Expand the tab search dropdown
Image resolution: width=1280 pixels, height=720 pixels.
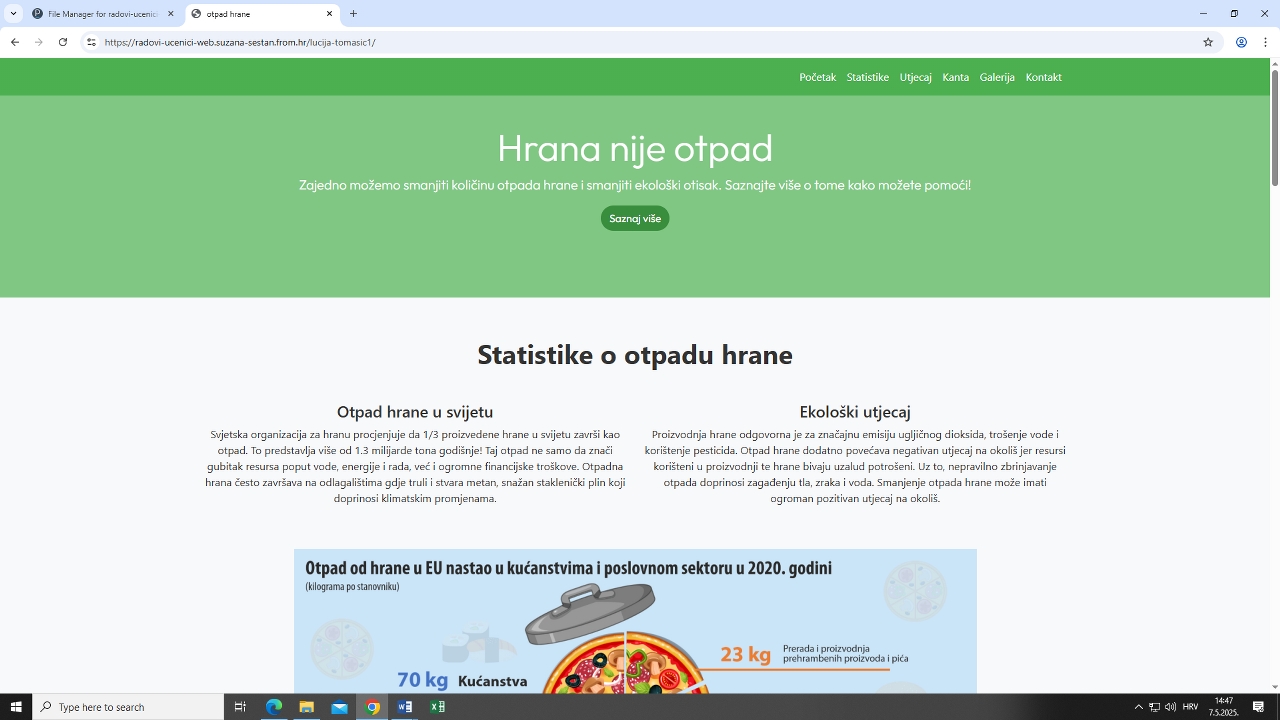[x=13, y=14]
